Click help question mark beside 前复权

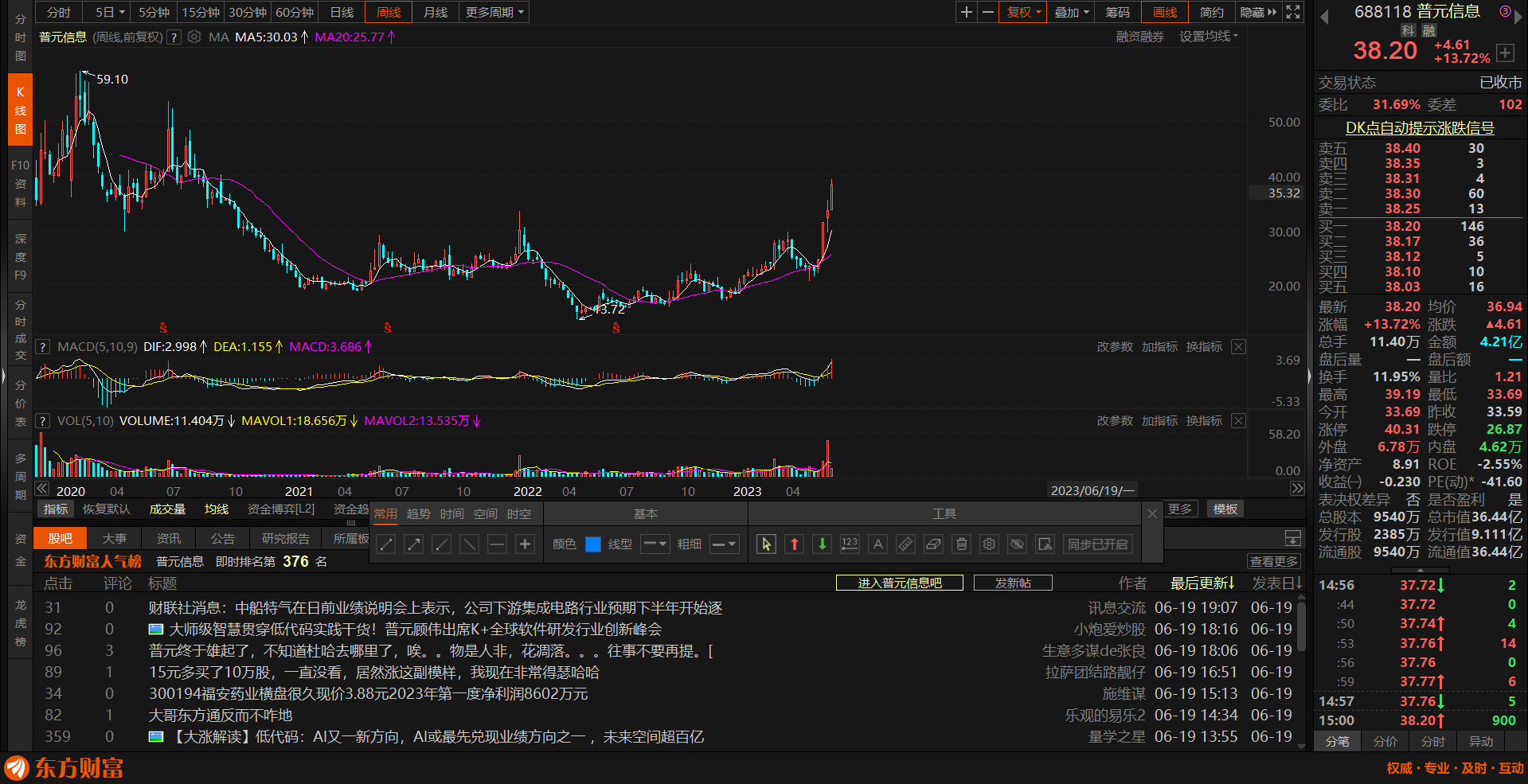click(174, 37)
